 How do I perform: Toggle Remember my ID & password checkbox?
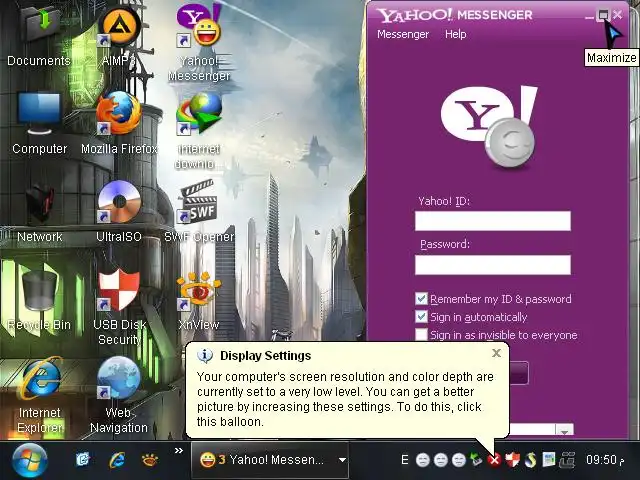[x=421, y=299]
